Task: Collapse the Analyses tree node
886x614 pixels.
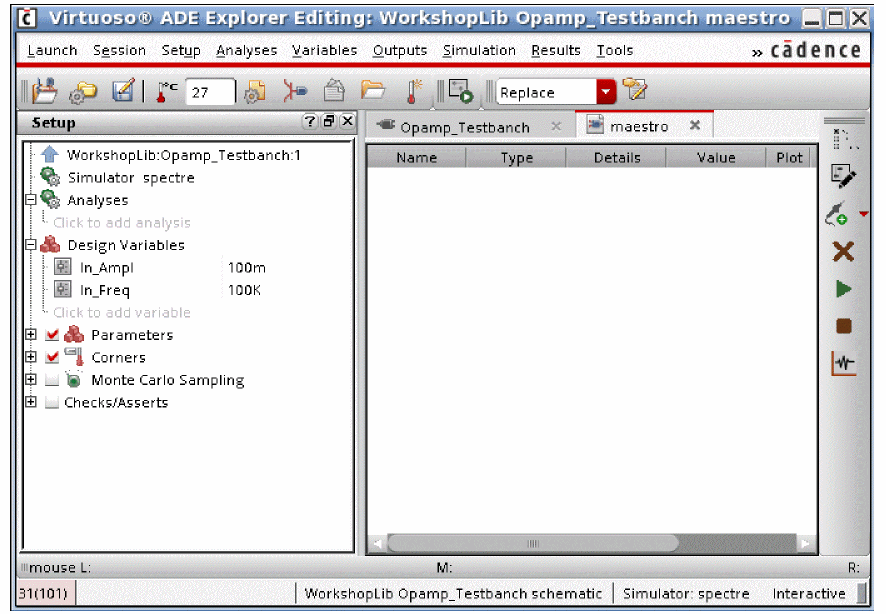Action: tap(31, 199)
